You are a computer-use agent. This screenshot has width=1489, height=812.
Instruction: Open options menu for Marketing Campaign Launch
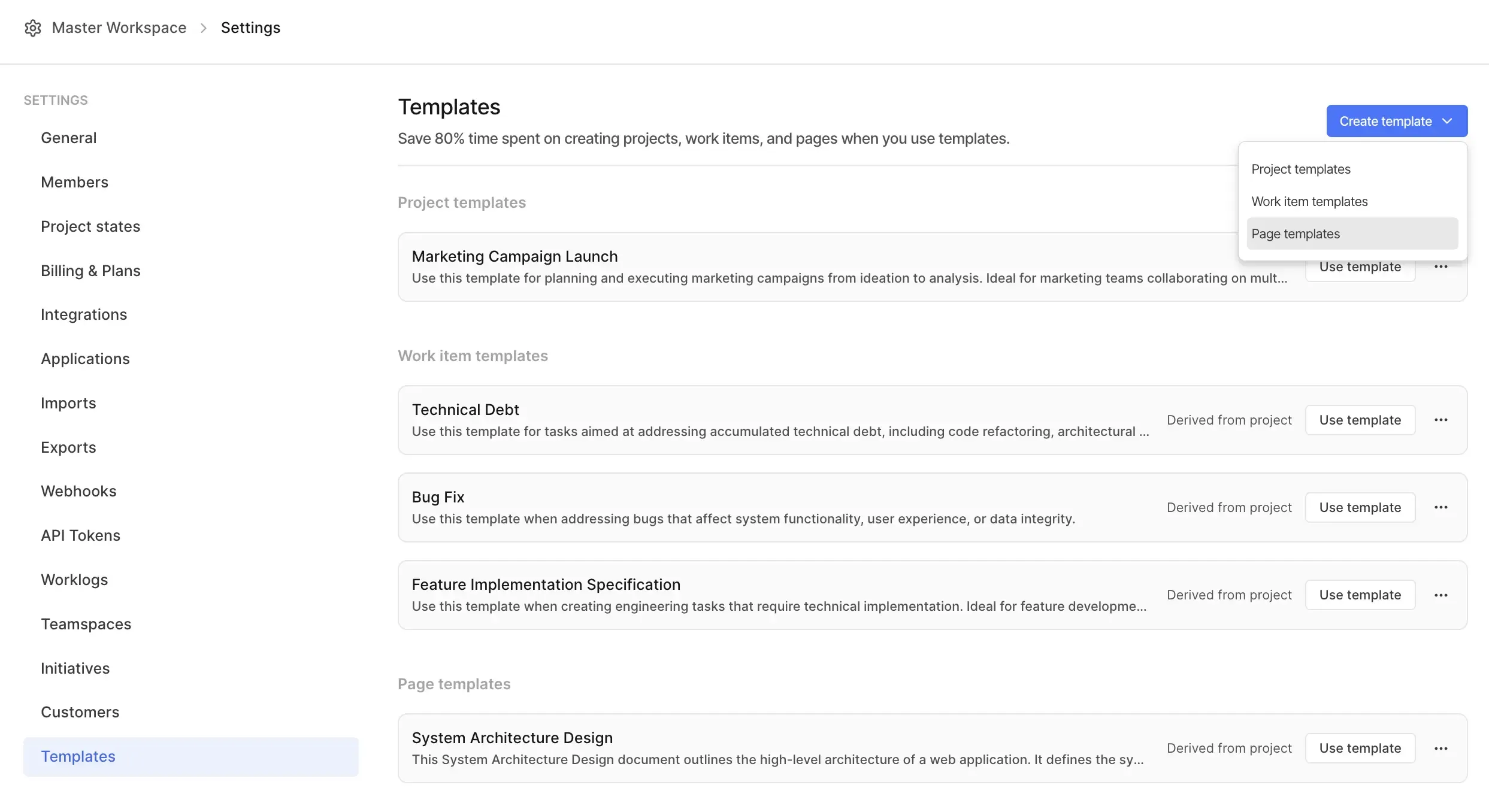click(1441, 266)
